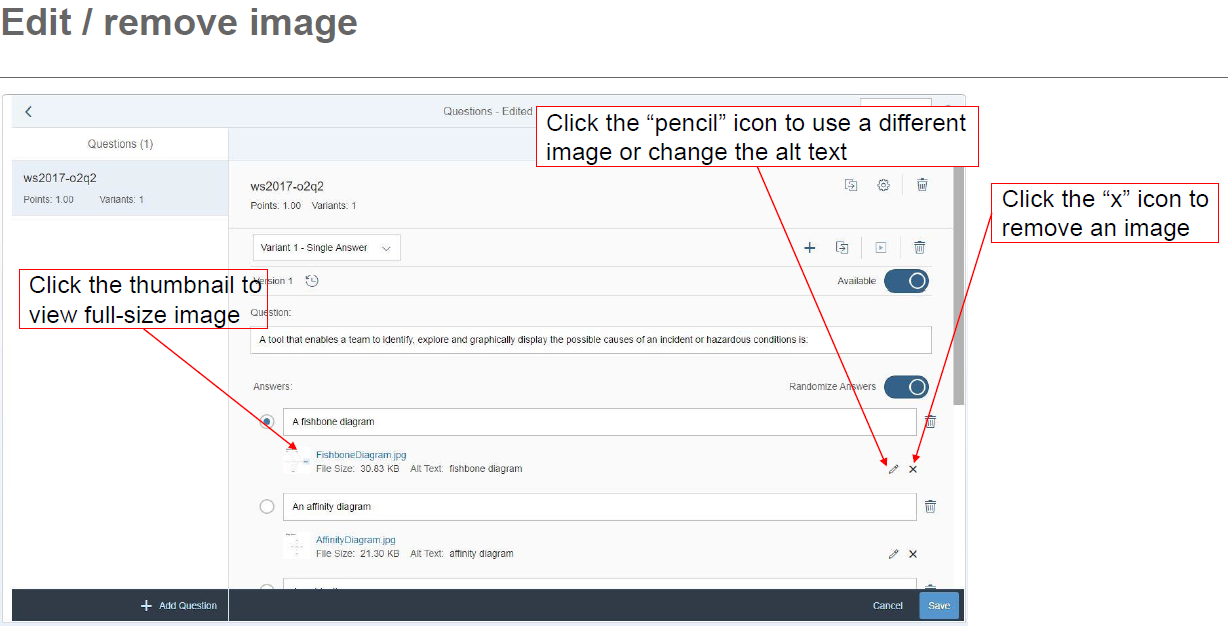The width and height of the screenshot is (1228, 633).
Task: Toggle the Randomize Answers switch
Action: [906, 387]
